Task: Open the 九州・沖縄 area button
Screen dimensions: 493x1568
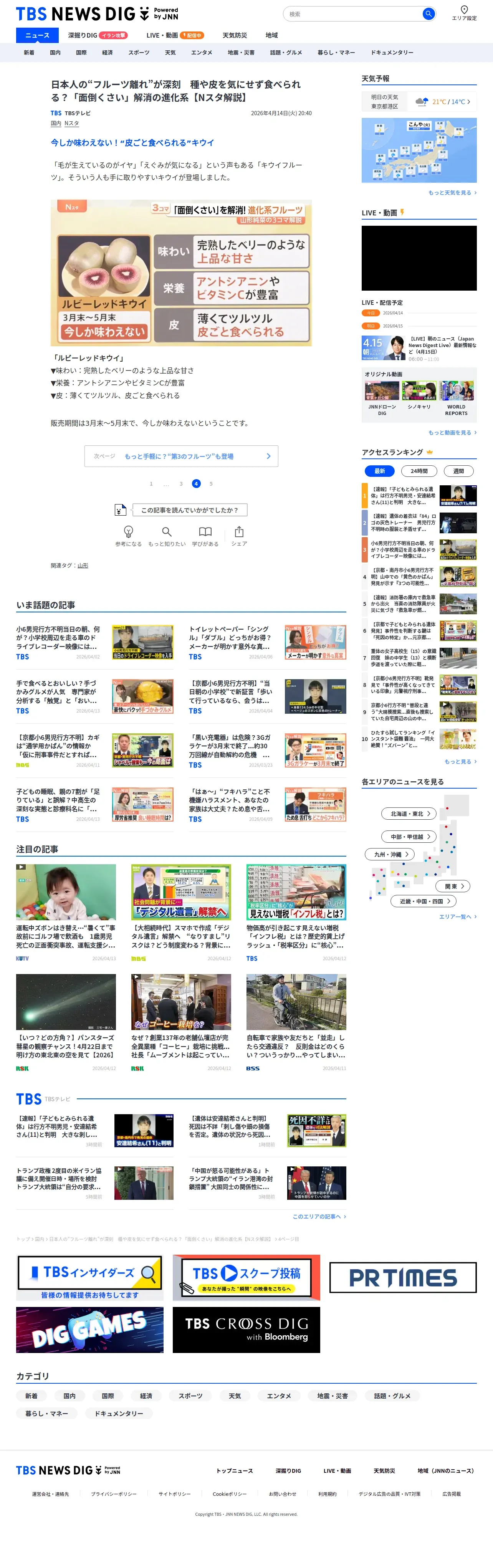Action: pos(390,854)
